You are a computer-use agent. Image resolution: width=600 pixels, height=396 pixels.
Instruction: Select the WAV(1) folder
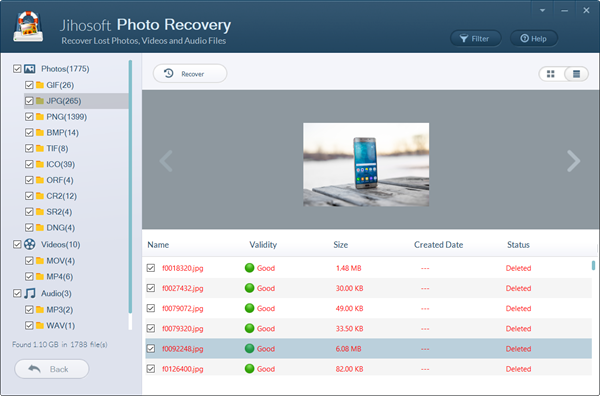pos(60,326)
